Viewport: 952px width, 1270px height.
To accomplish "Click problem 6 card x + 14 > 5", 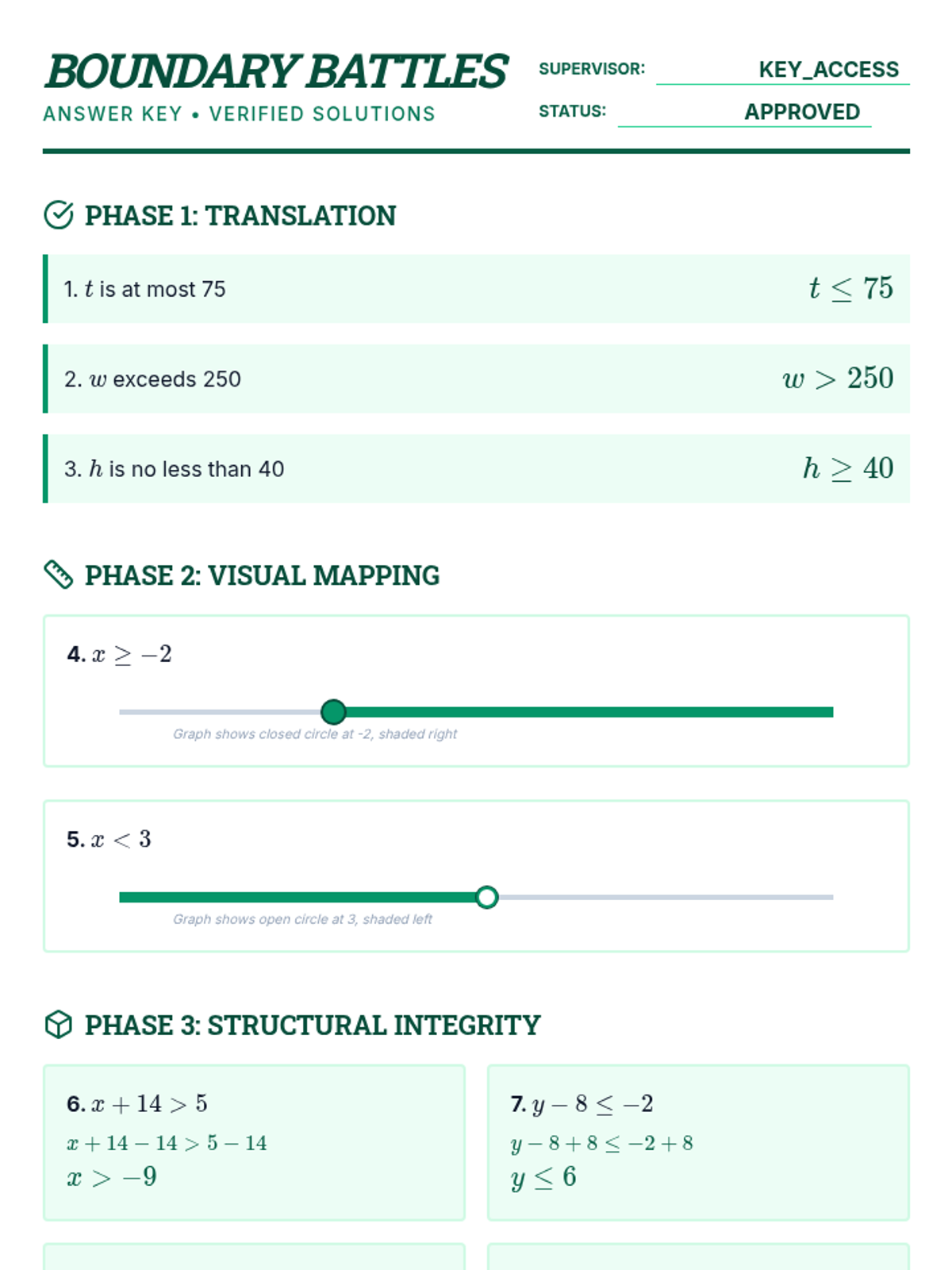I will pyautogui.click(x=254, y=1141).
